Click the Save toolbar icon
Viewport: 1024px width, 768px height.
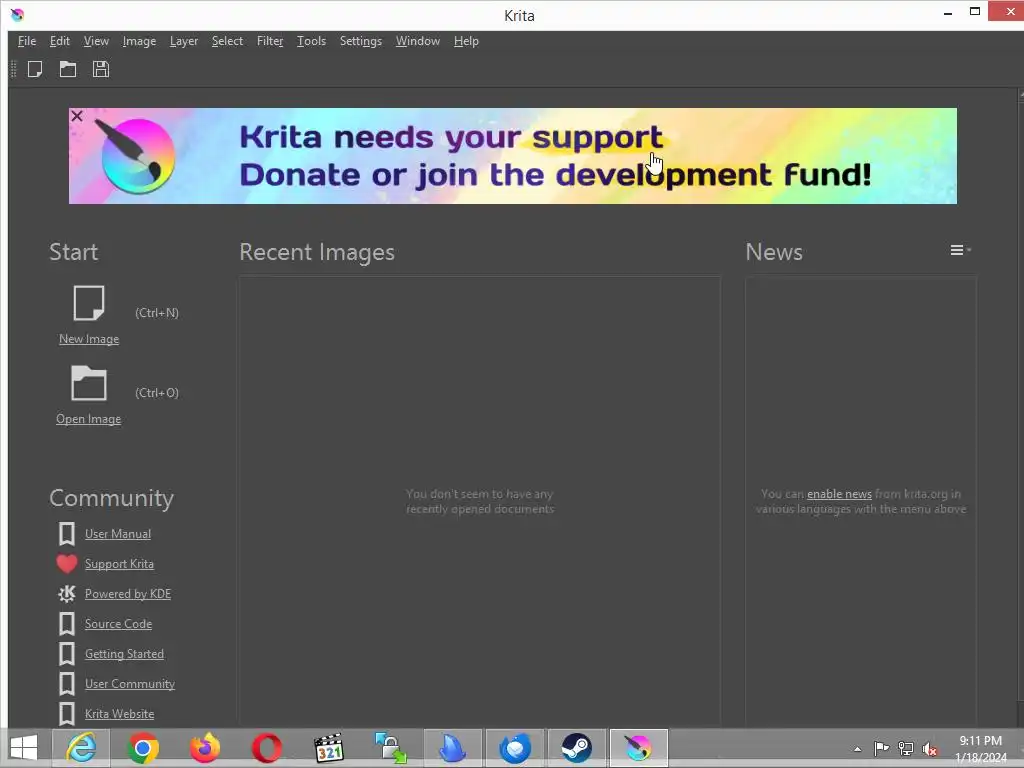(101, 69)
